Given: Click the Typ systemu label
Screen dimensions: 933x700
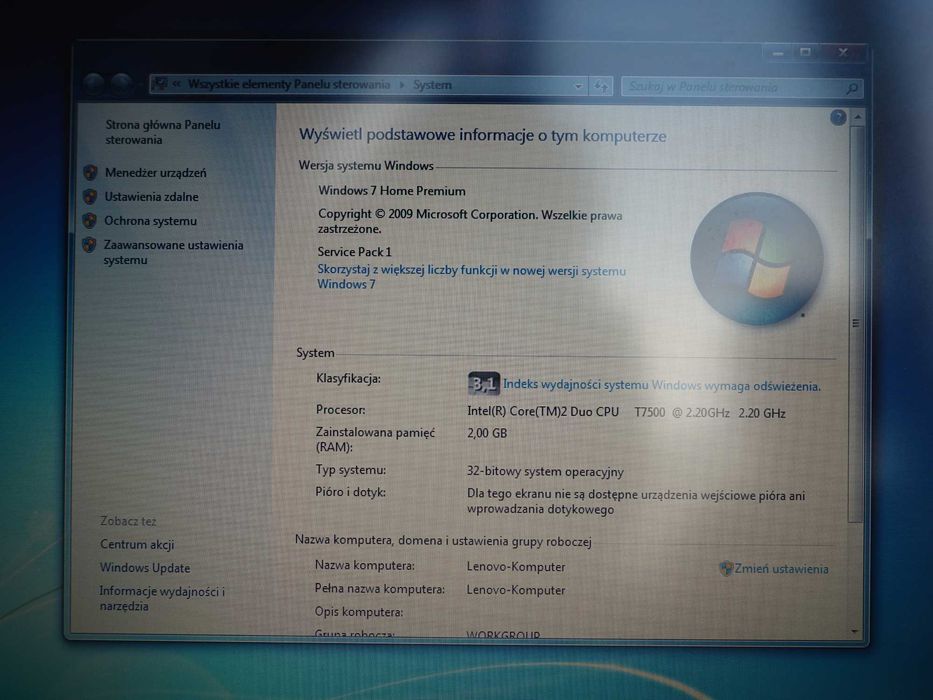Looking at the screenshot, I should coord(350,470).
